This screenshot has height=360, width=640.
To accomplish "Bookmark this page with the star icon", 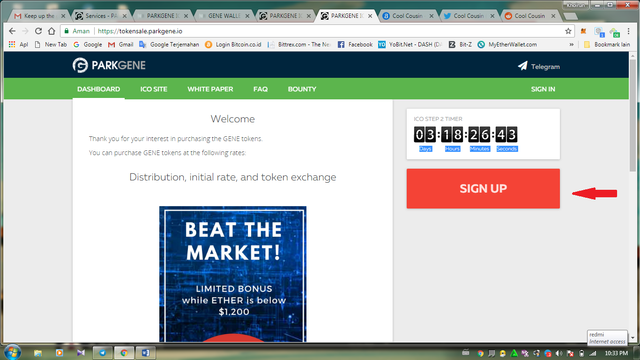I will [568, 31].
